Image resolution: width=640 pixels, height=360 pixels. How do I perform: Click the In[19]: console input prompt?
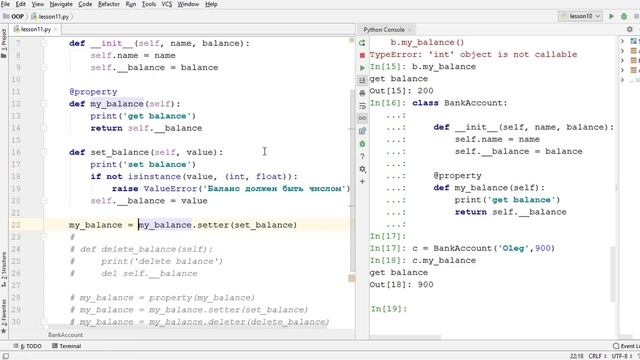pyautogui.click(x=389, y=309)
